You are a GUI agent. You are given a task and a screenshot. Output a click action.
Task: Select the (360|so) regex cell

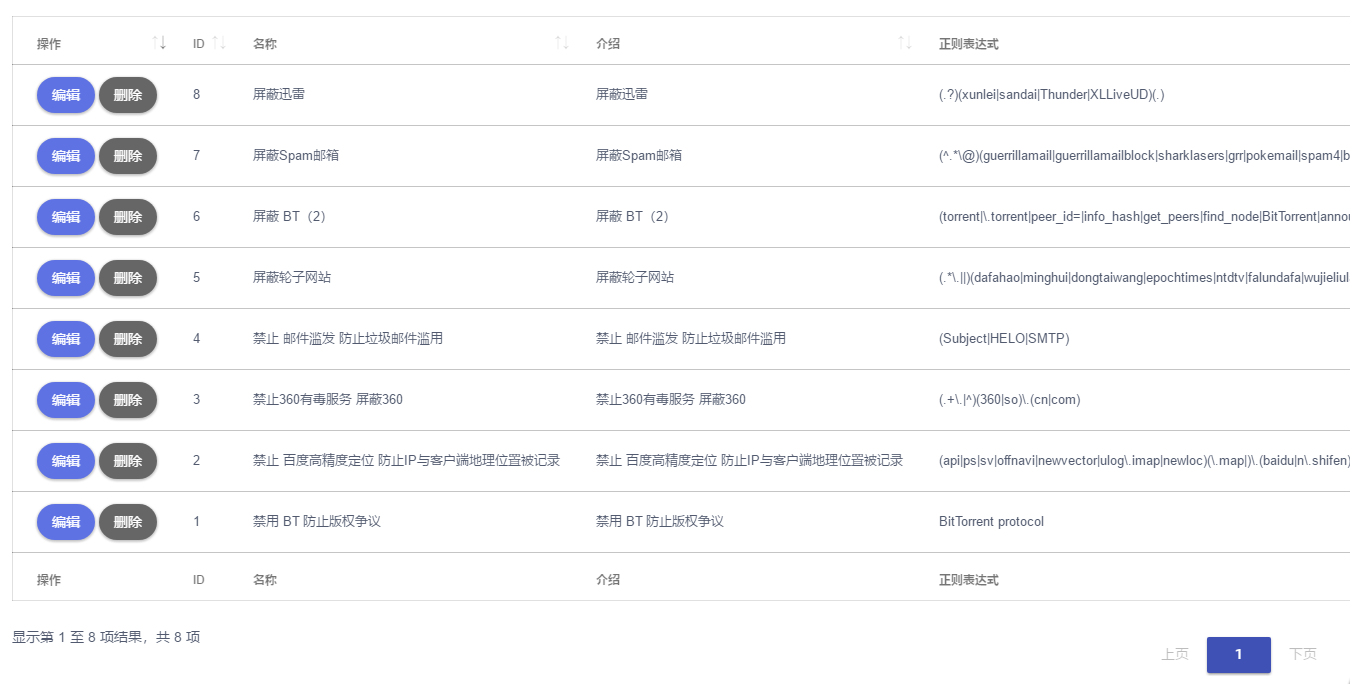(1010, 399)
